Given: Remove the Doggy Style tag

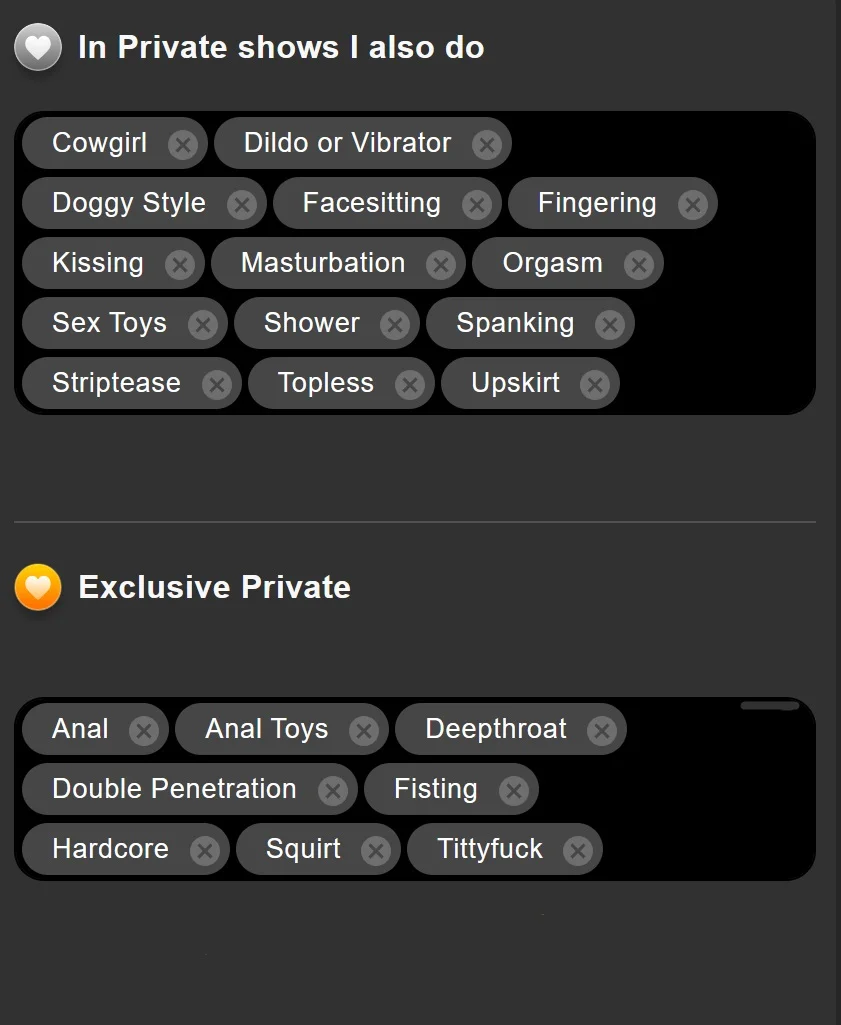Looking at the screenshot, I should click(241, 205).
